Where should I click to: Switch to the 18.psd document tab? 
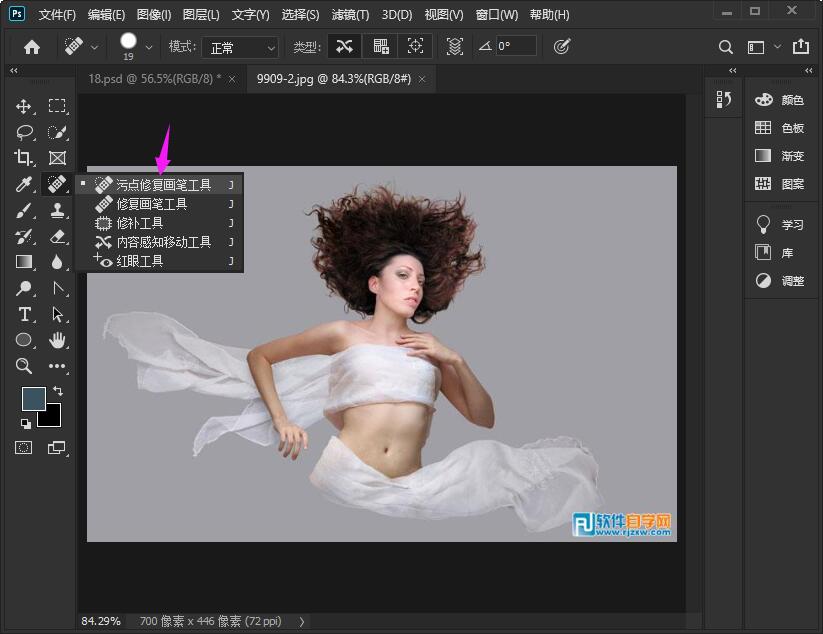155,78
